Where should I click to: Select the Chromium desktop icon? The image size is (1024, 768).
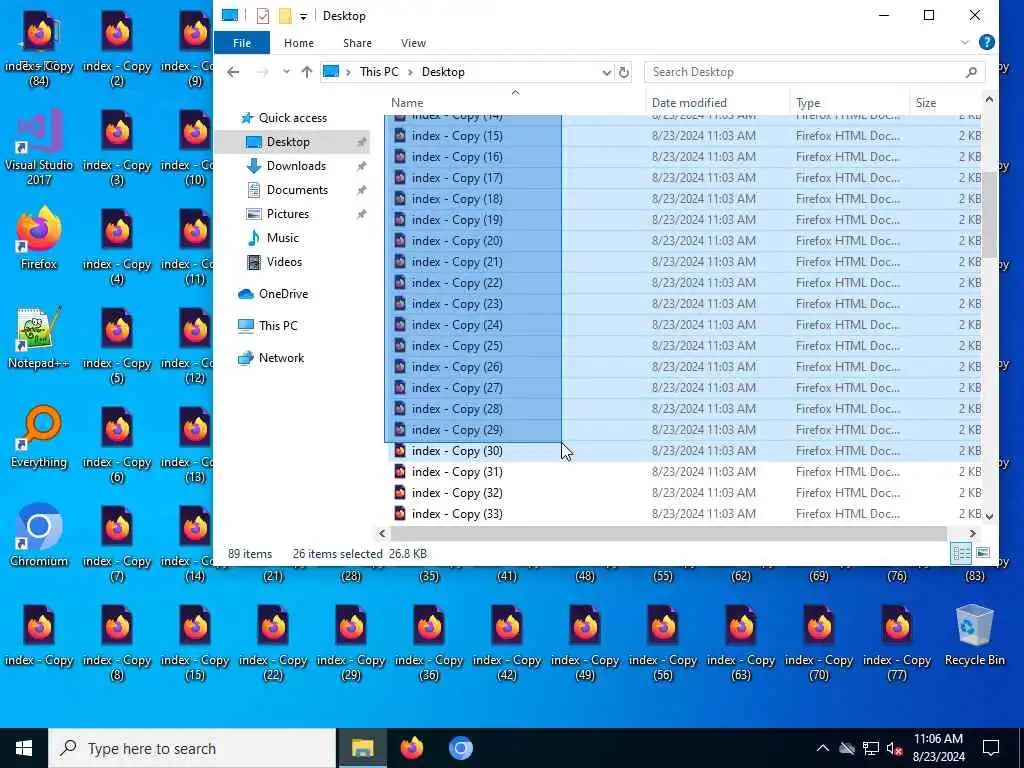point(39,536)
